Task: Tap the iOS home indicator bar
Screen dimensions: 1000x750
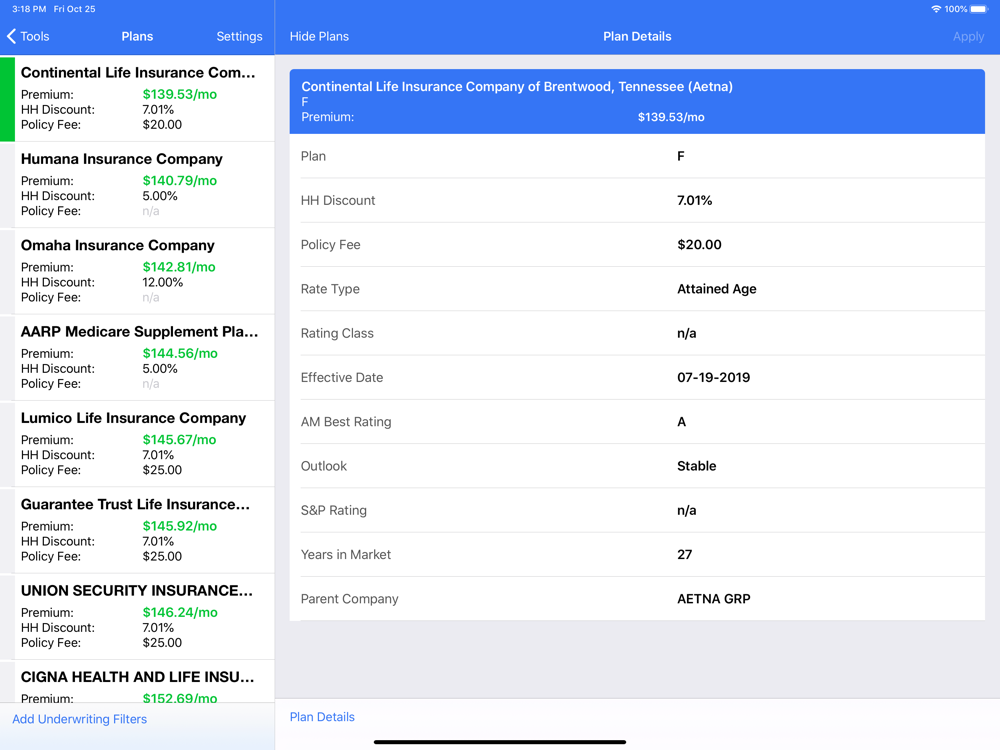Action: 500,742
